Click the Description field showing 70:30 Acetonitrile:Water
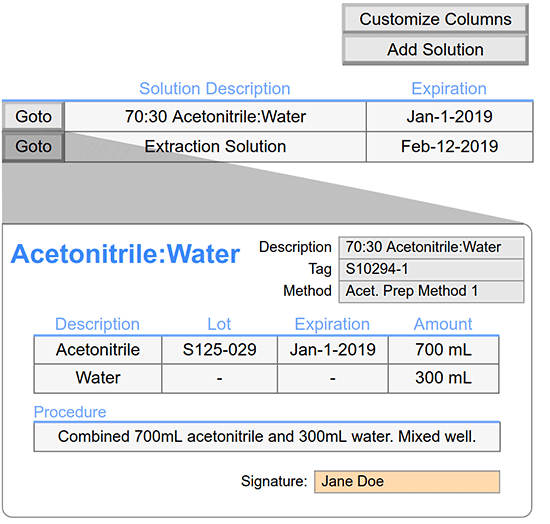 [x=431, y=247]
